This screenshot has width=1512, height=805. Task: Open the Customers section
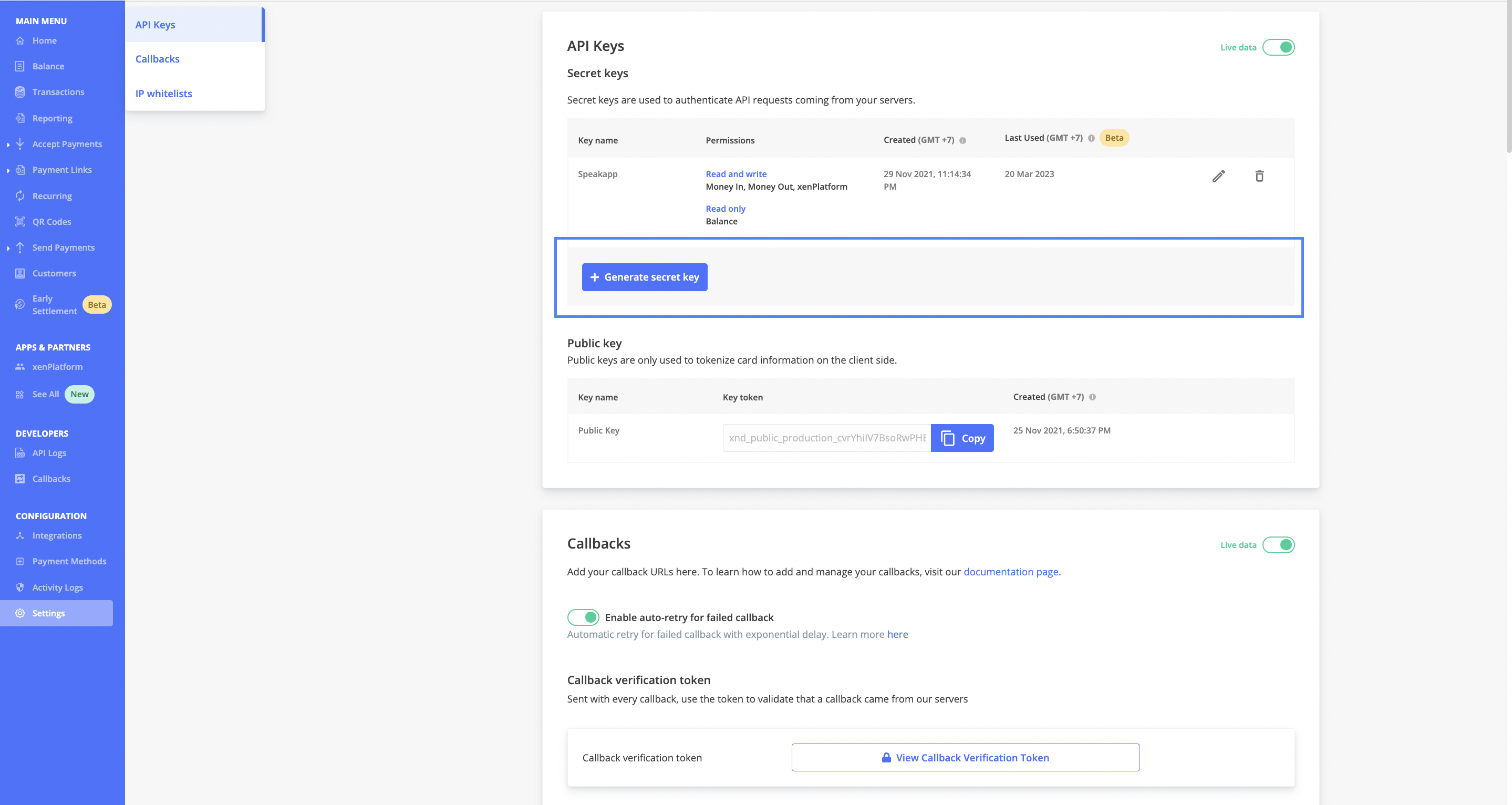[x=54, y=273]
